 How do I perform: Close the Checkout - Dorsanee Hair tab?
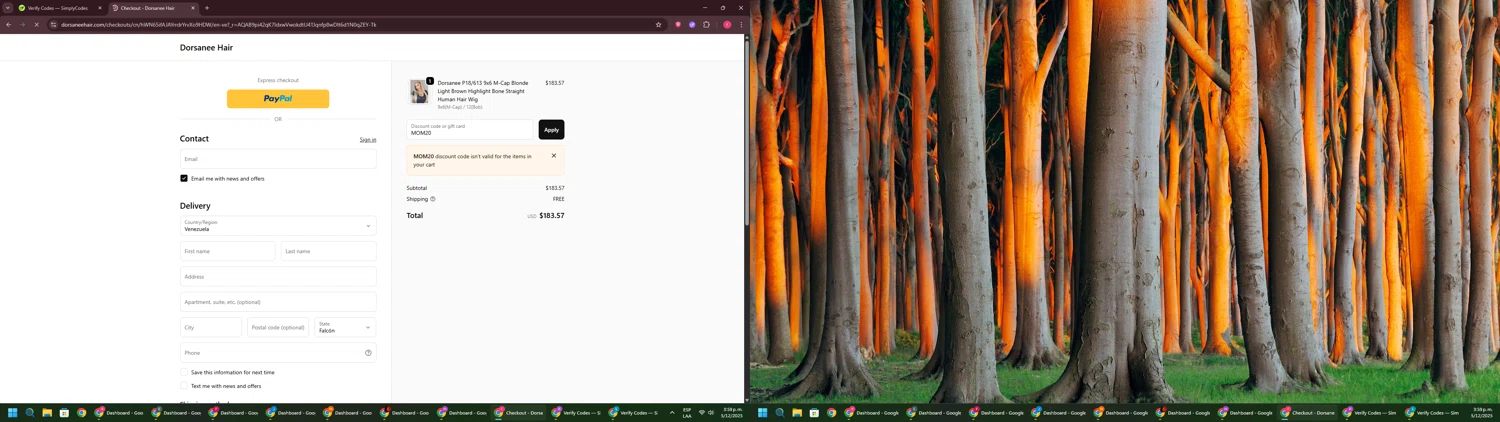click(193, 8)
